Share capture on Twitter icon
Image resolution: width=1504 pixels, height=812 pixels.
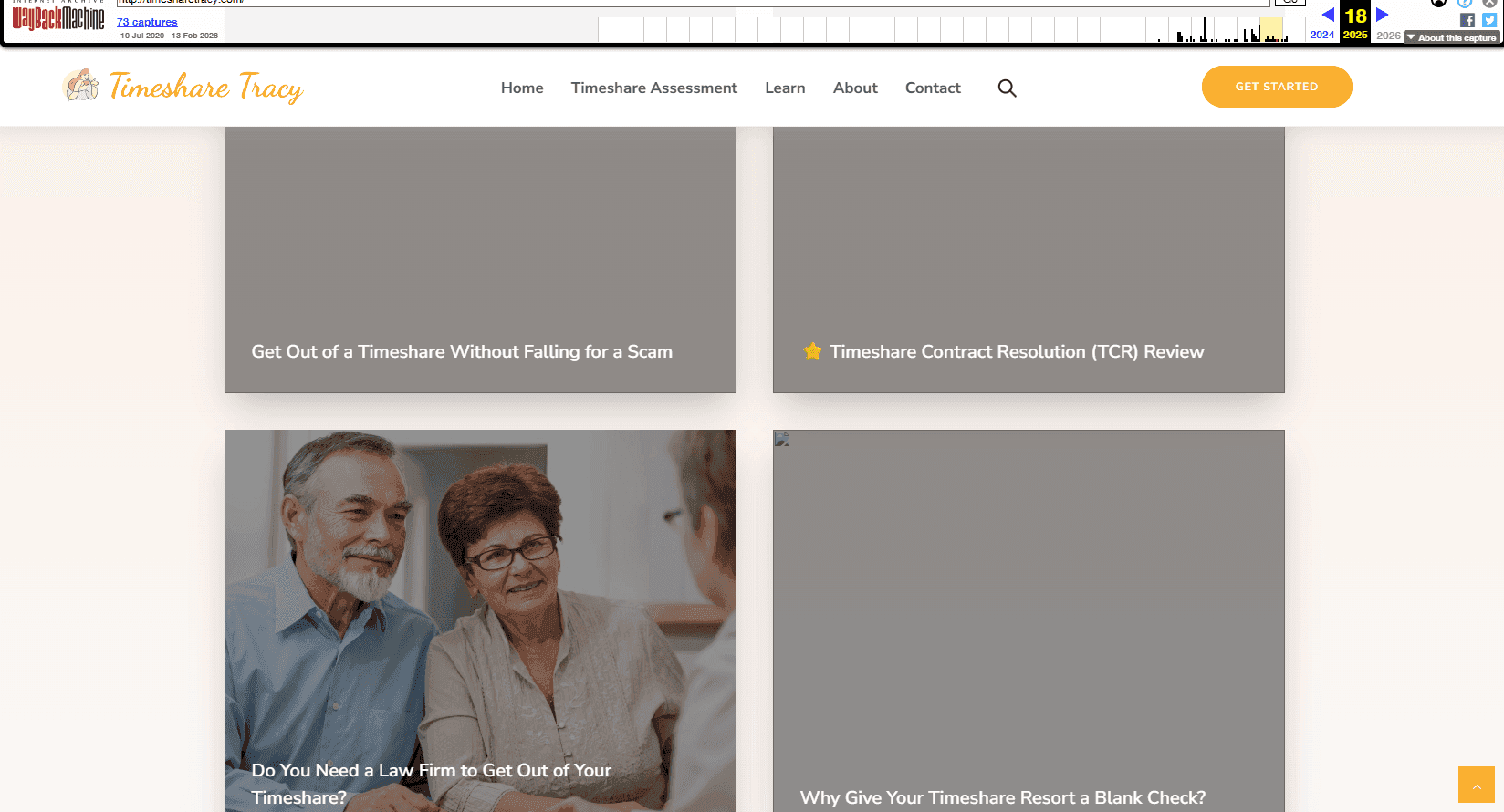point(1489,20)
